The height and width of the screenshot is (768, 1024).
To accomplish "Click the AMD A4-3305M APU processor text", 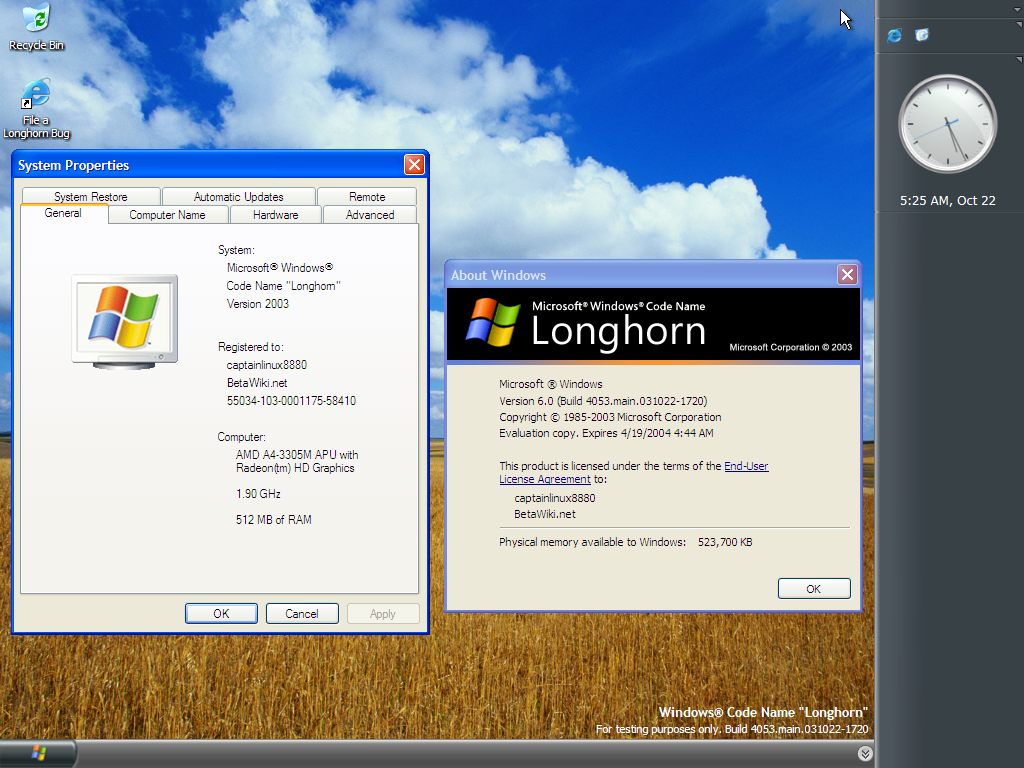I will (x=297, y=461).
